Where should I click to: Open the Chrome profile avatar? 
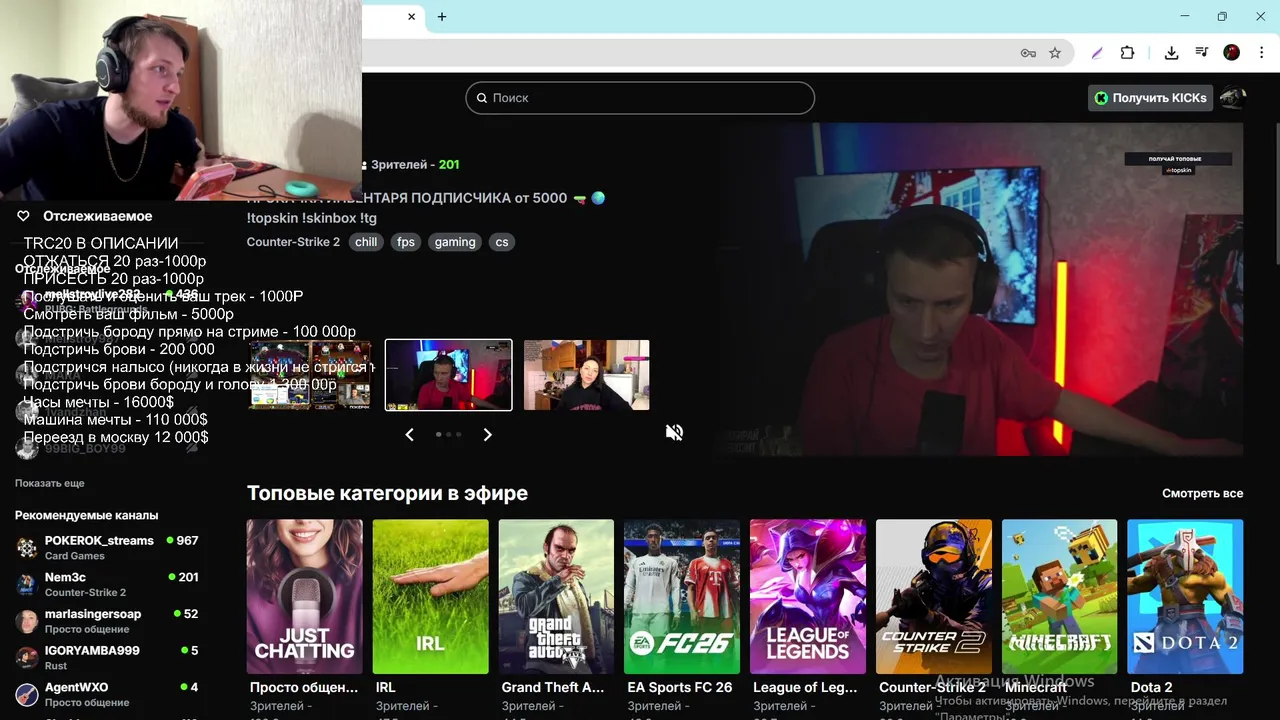[1232, 53]
